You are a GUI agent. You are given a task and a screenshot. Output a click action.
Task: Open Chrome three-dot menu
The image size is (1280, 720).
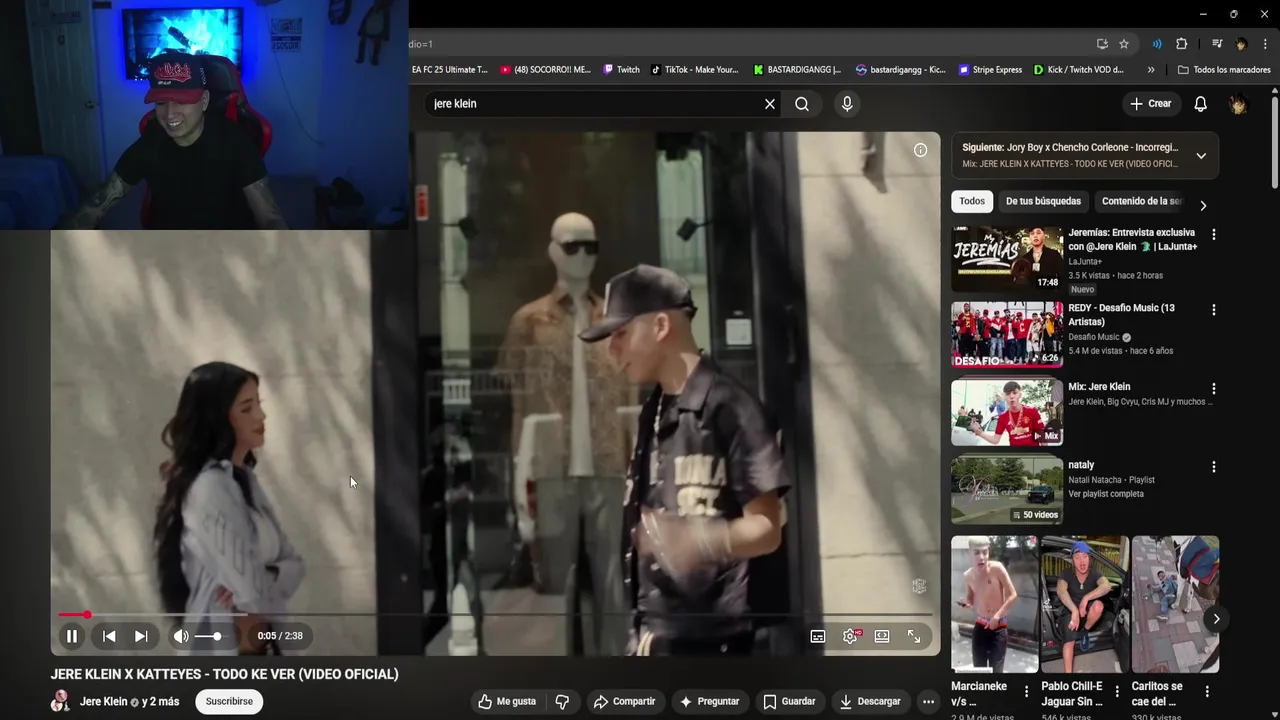[1266, 44]
